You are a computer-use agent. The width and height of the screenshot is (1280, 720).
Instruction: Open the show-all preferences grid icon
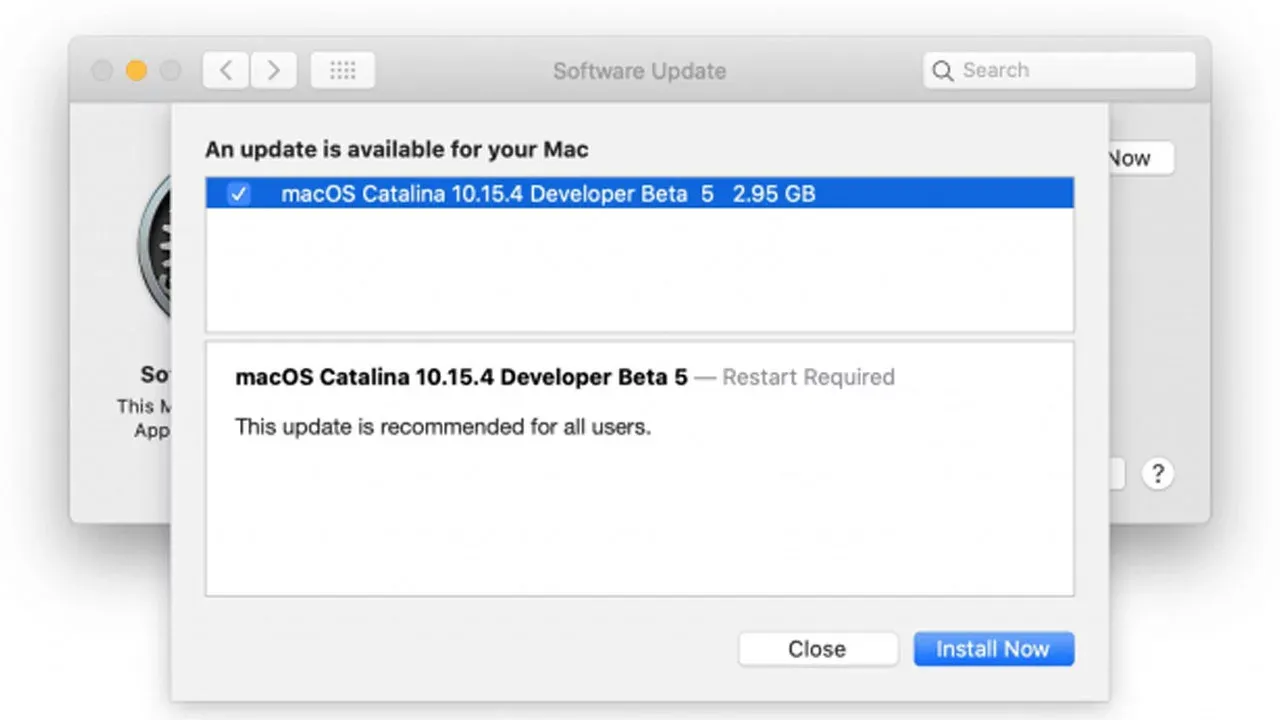343,70
